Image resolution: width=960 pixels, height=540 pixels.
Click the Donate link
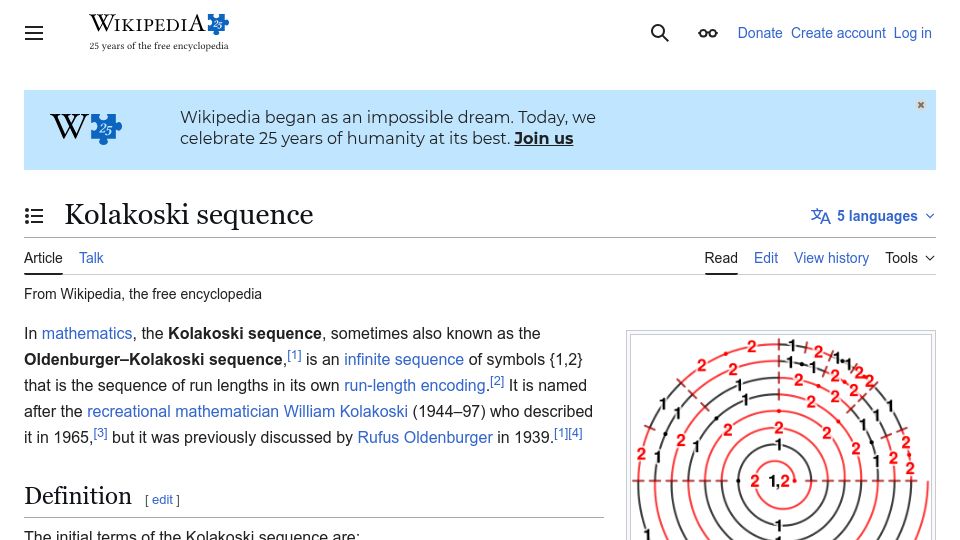click(760, 33)
